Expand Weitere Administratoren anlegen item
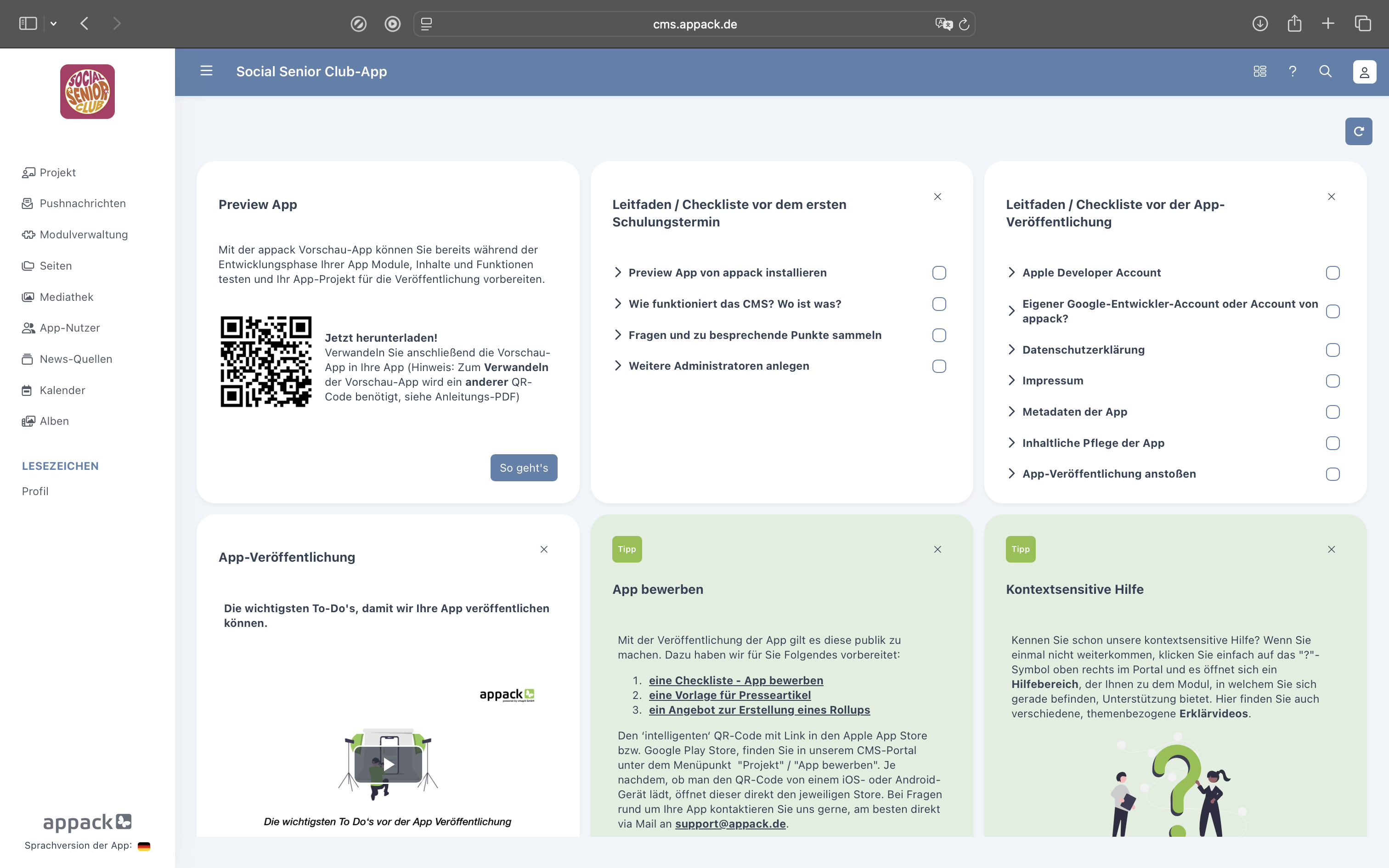 [618, 366]
